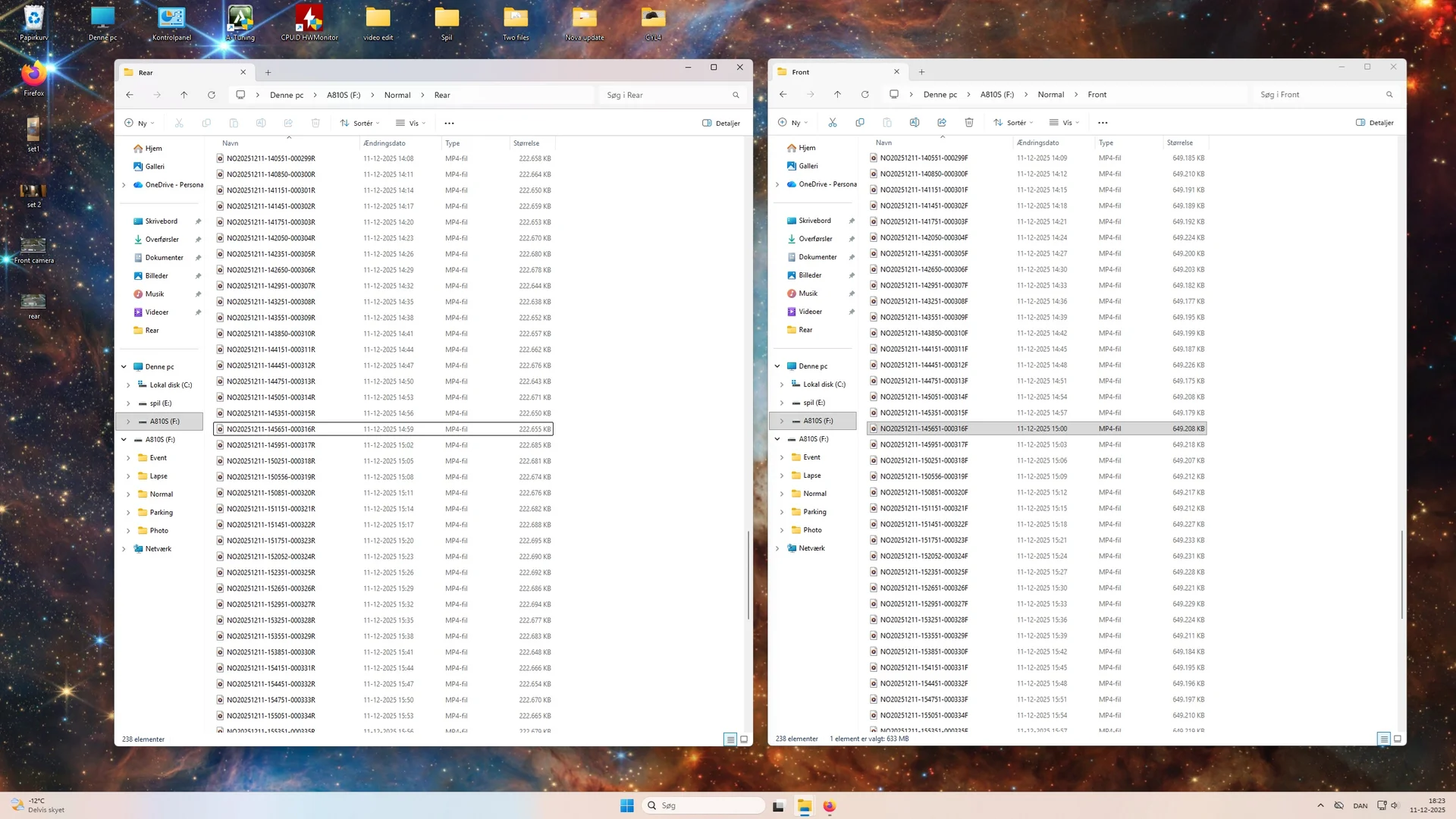Open the Papirkurv recycle bin desktop icon
Screen dimensions: 1456x819
pyautogui.click(x=33, y=23)
